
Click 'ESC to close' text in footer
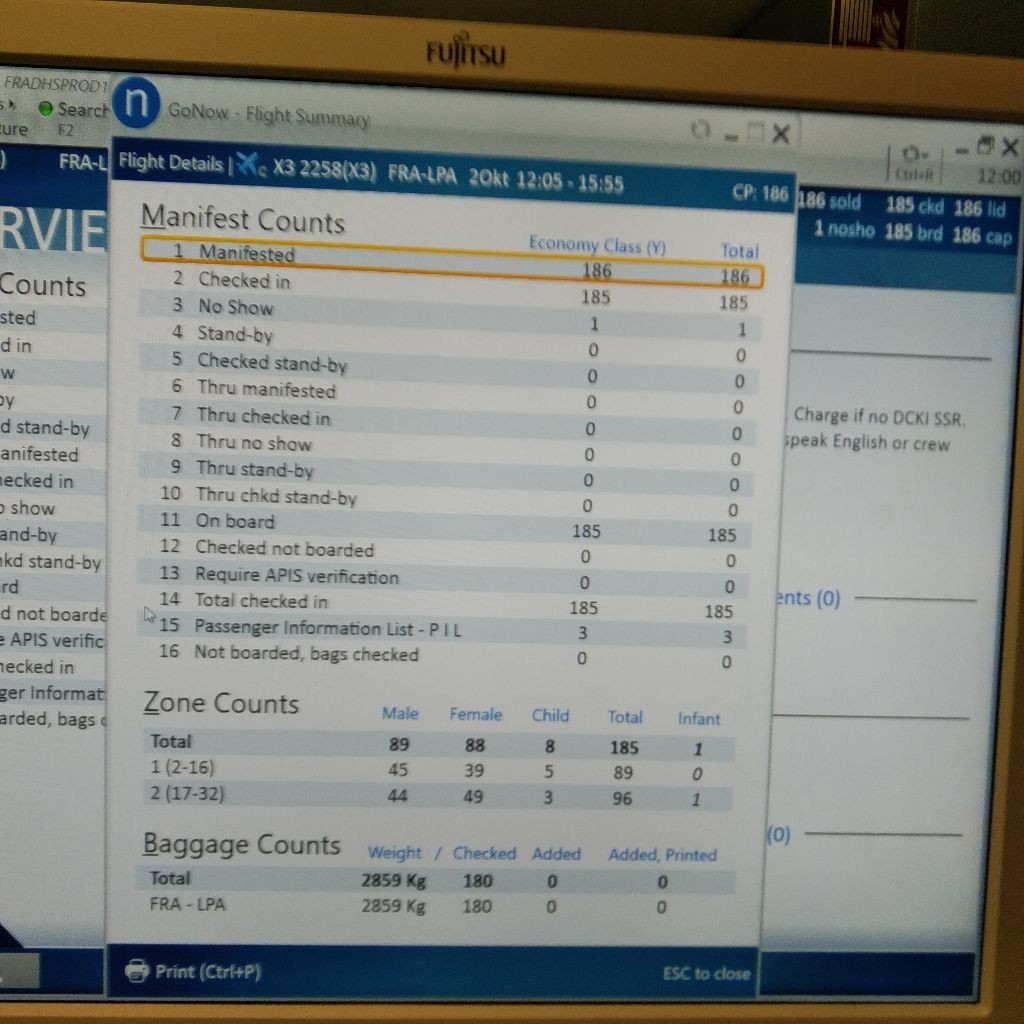coord(705,973)
